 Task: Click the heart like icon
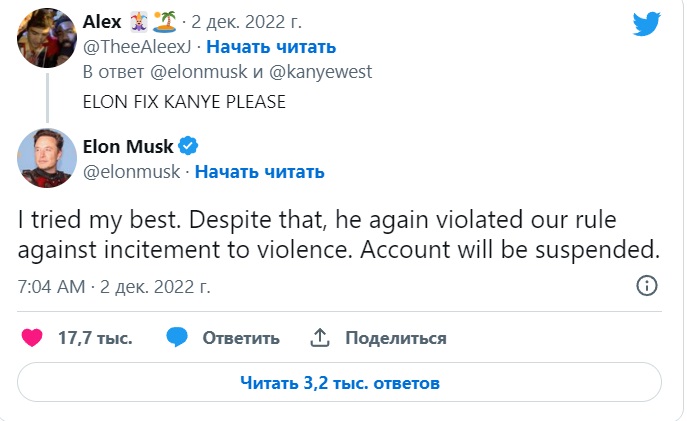32,337
